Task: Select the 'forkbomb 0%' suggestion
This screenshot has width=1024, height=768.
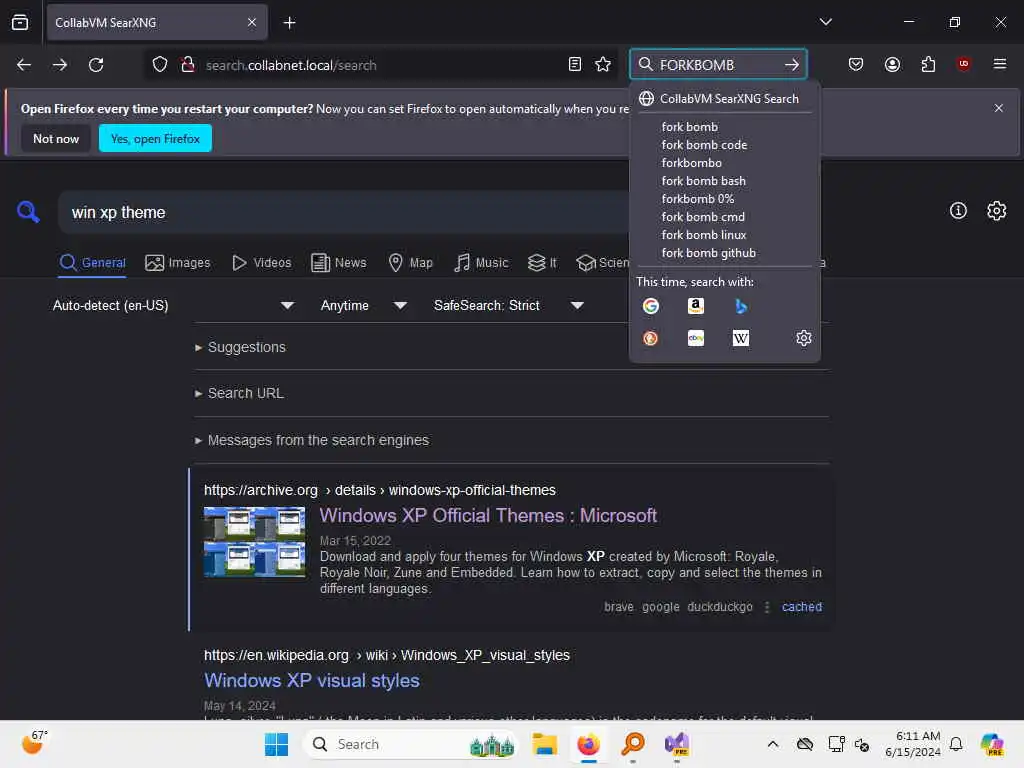Action: point(697,199)
